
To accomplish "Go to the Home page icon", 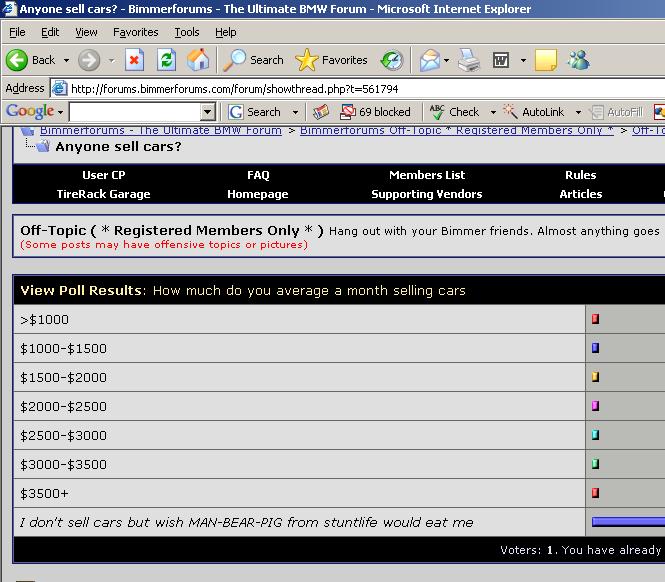I will tap(198, 60).
